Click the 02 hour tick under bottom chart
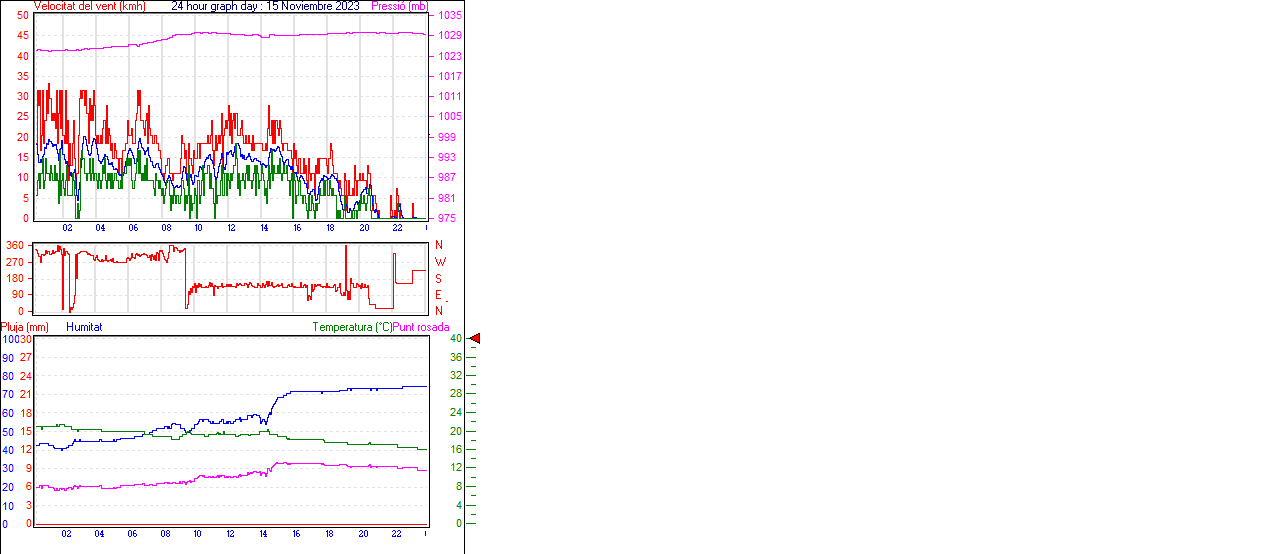This screenshot has width=1280, height=554. [x=66, y=534]
